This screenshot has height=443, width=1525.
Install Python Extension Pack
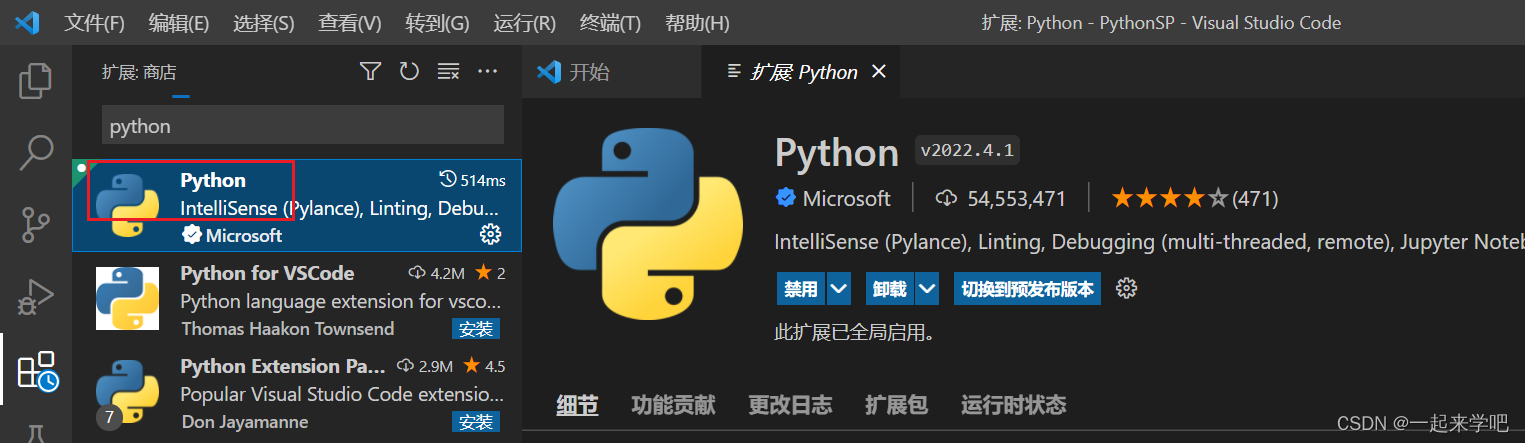tap(476, 422)
